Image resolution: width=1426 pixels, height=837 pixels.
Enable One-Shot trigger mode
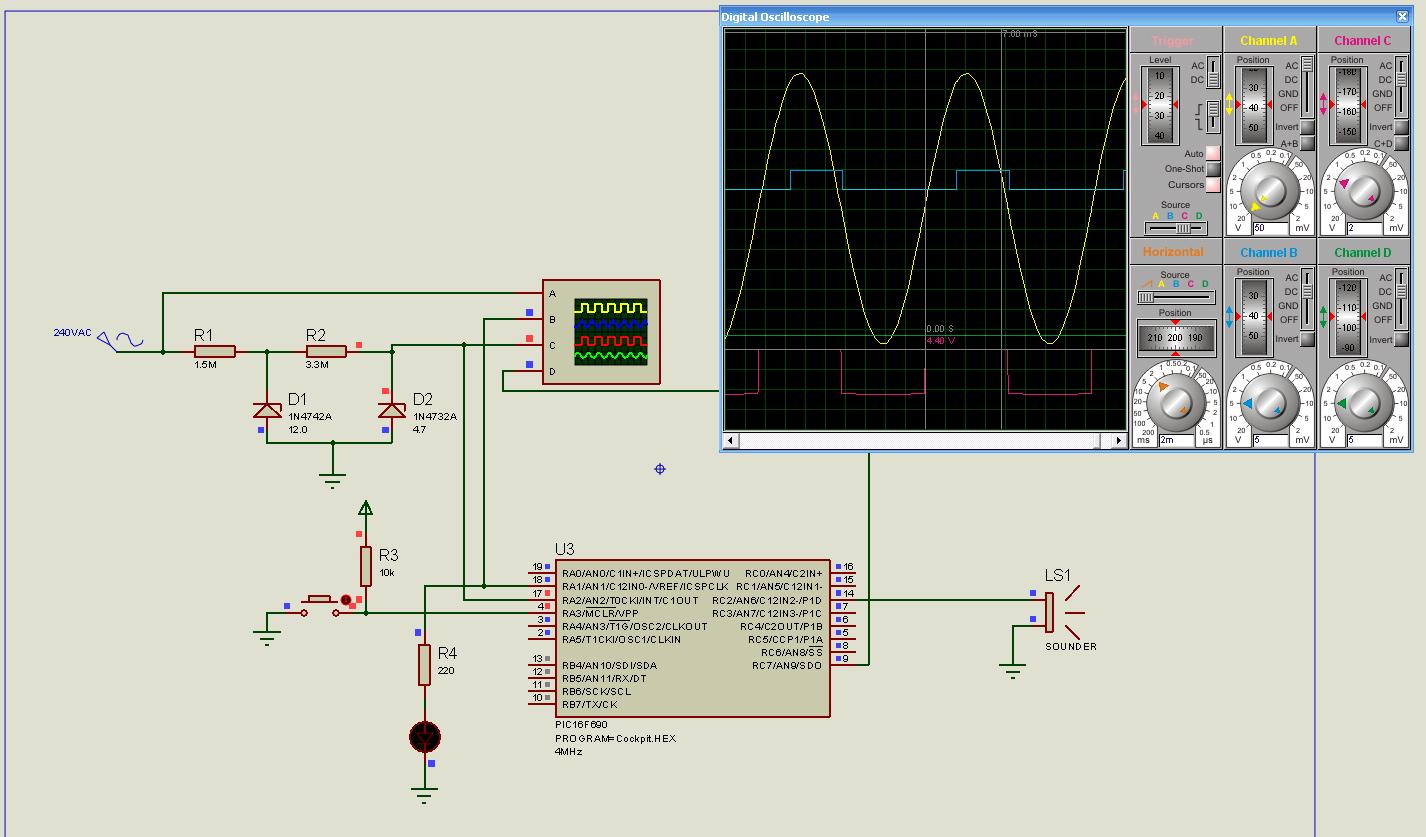pos(1213,169)
